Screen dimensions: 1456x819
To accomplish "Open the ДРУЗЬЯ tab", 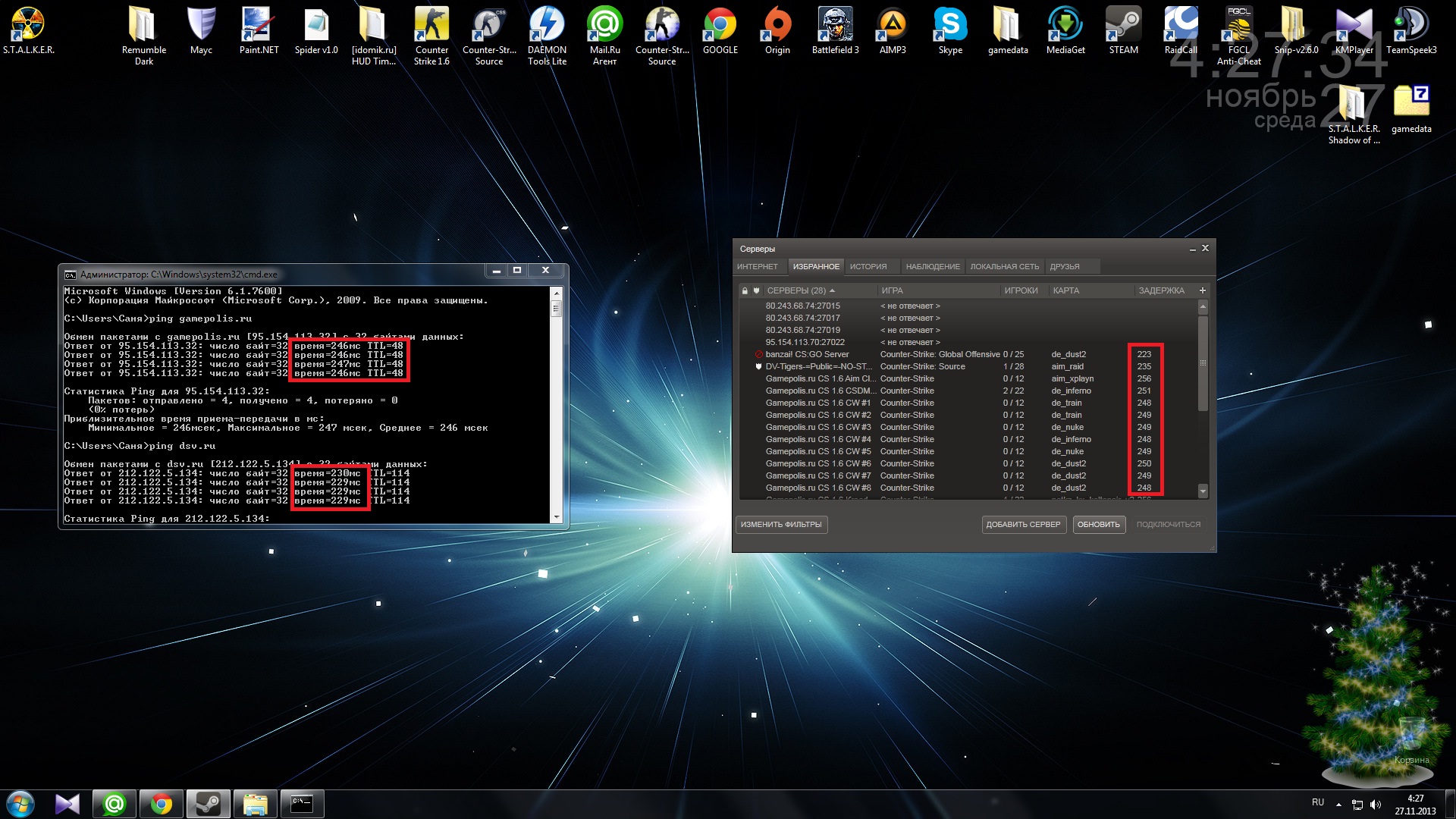I will [x=1065, y=266].
